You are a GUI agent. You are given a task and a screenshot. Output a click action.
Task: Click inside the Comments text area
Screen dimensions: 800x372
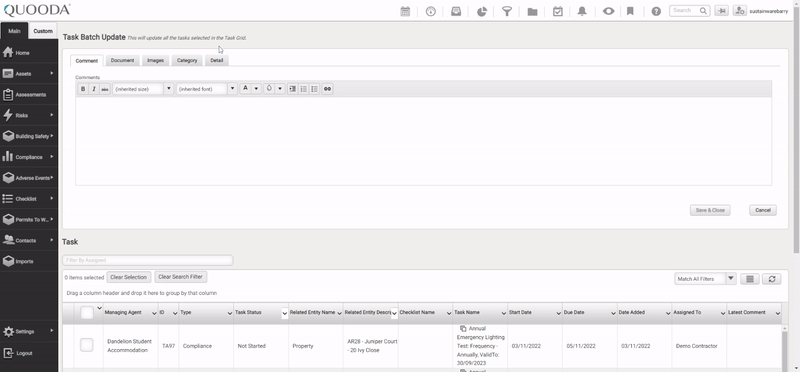423,141
